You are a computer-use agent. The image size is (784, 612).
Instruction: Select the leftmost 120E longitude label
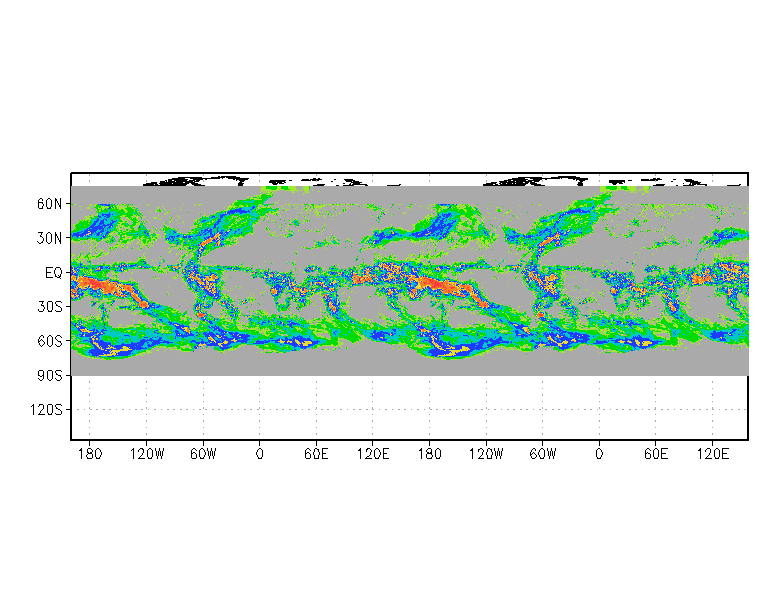(372, 454)
